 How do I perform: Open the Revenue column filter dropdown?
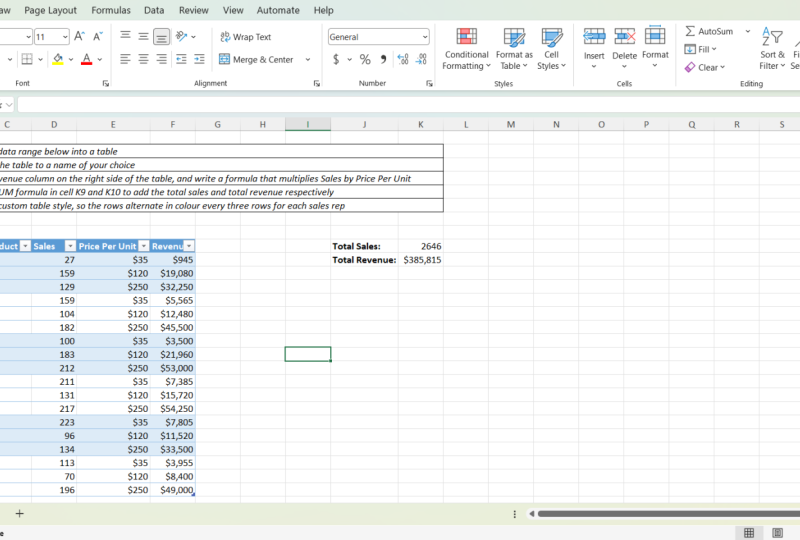[189, 246]
